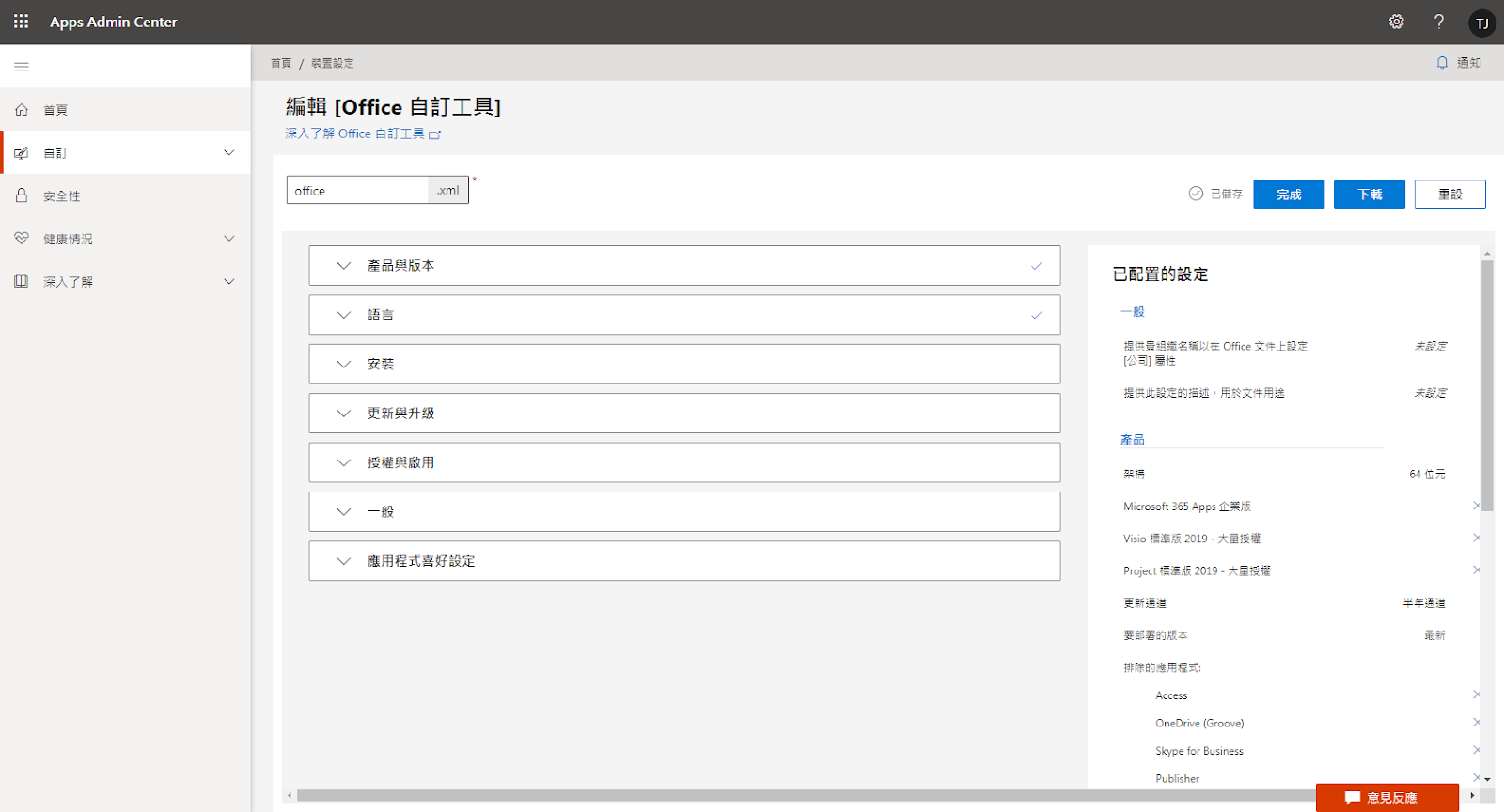The height and width of the screenshot is (812, 1504).
Task: Open the TJ account avatar
Action: [x=1481, y=23]
